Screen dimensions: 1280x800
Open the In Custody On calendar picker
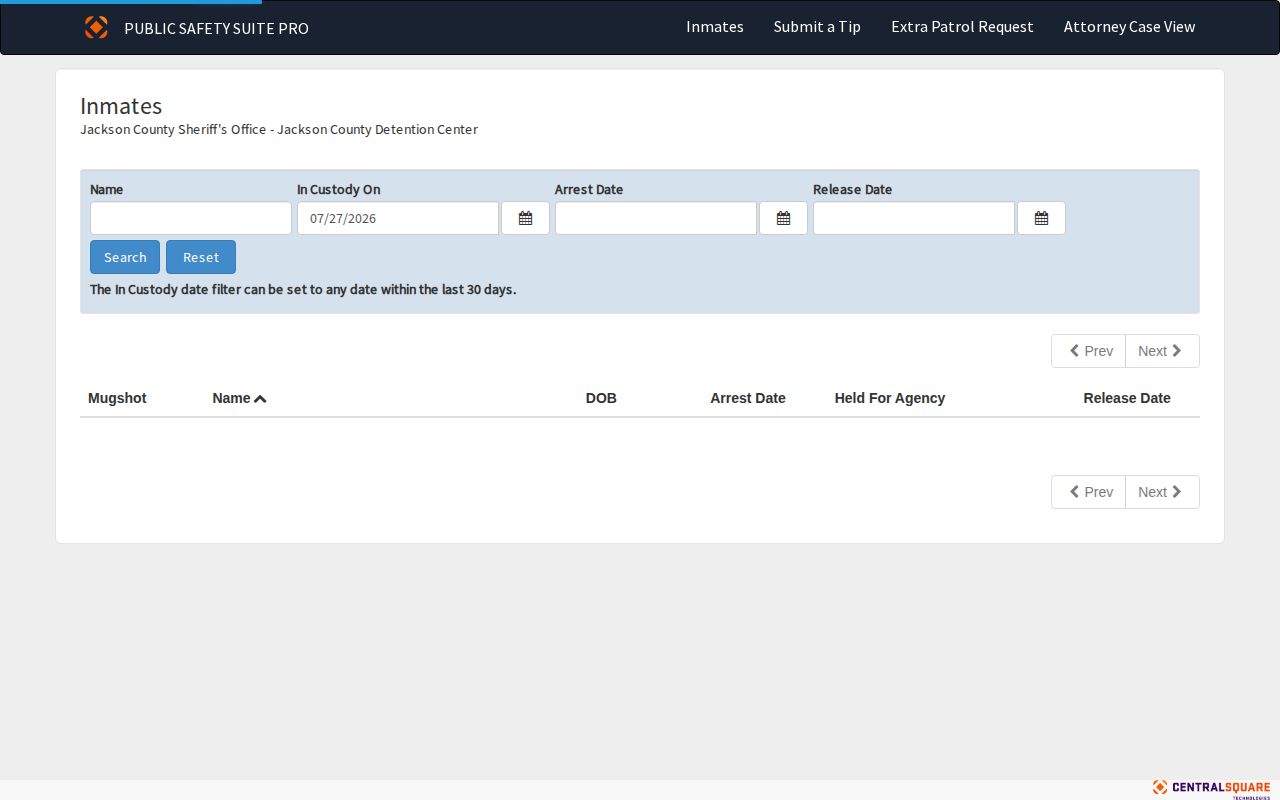click(x=525, y=218)
